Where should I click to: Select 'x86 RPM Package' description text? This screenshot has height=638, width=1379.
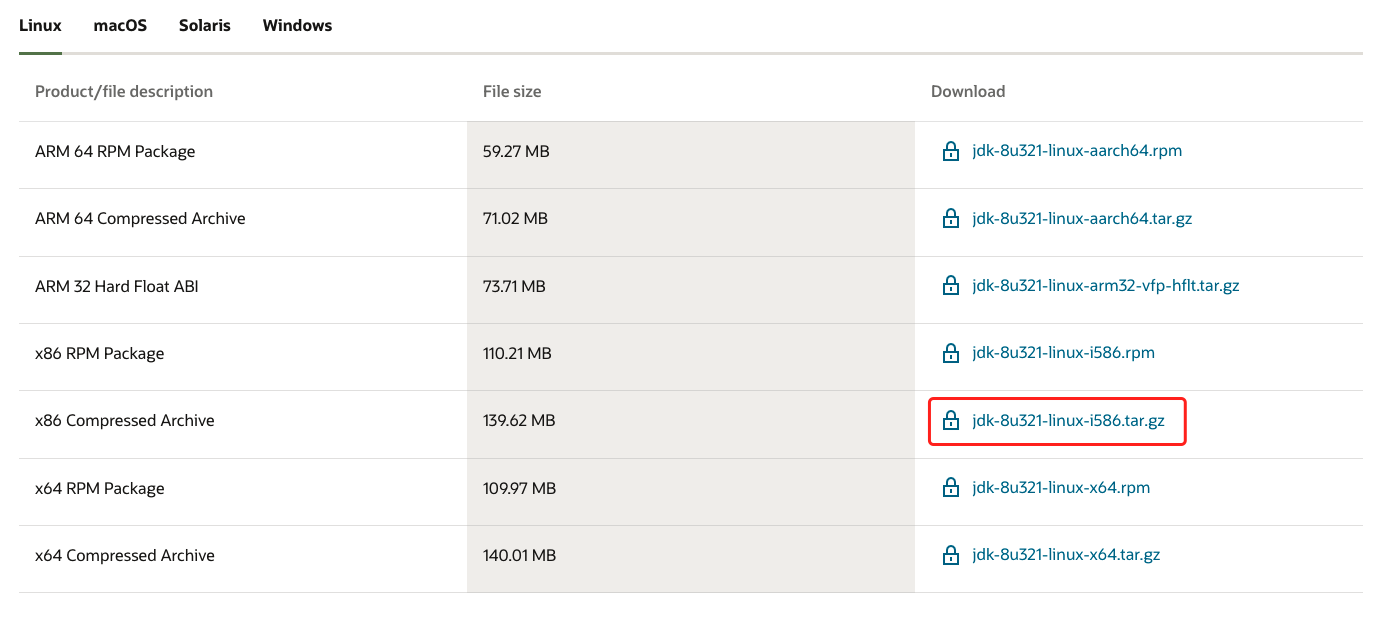[99, 354]
